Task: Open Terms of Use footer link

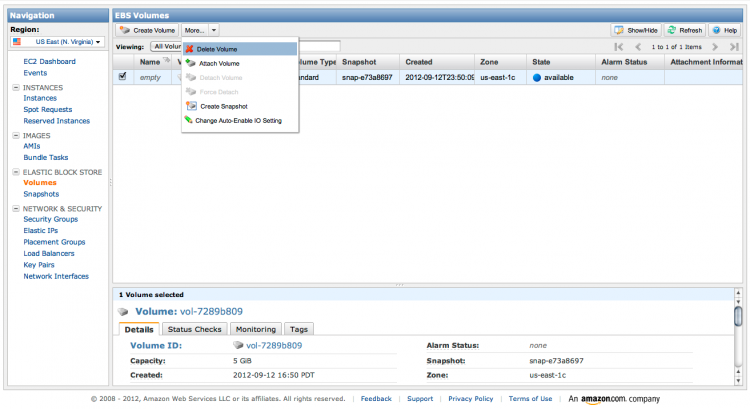Action: [x=530, y=398]
